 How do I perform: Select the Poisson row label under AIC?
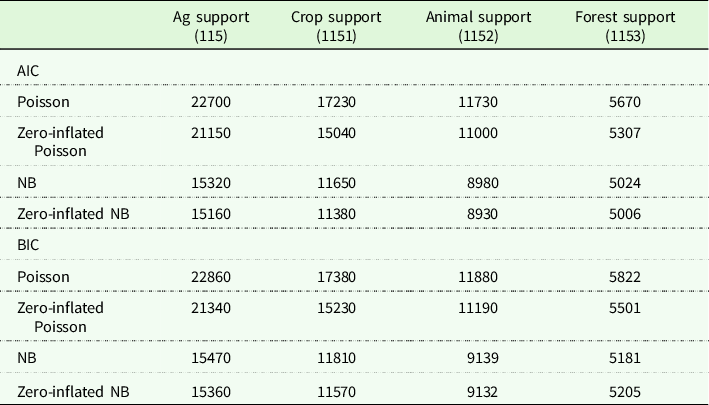42,102
